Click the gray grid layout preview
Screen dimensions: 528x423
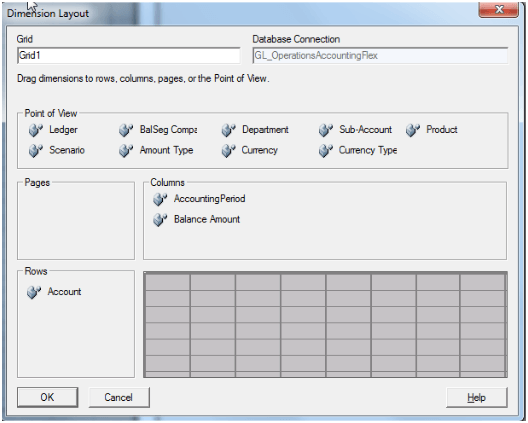tap(325, 325)
